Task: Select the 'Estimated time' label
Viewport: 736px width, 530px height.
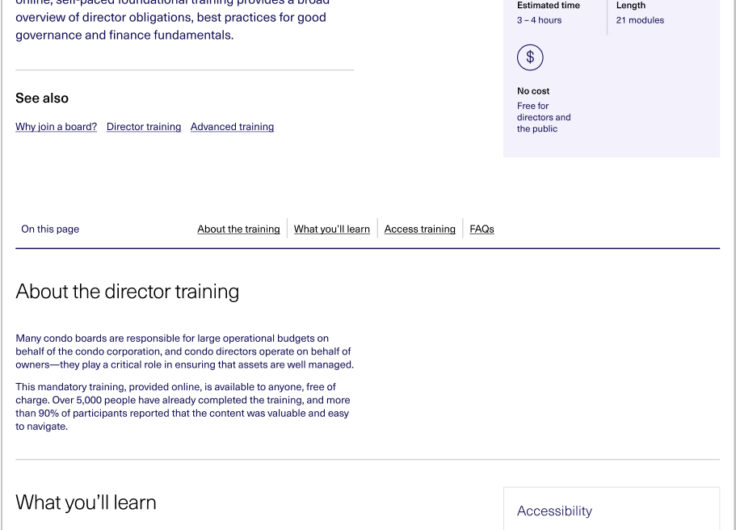Action: point(548,5)
